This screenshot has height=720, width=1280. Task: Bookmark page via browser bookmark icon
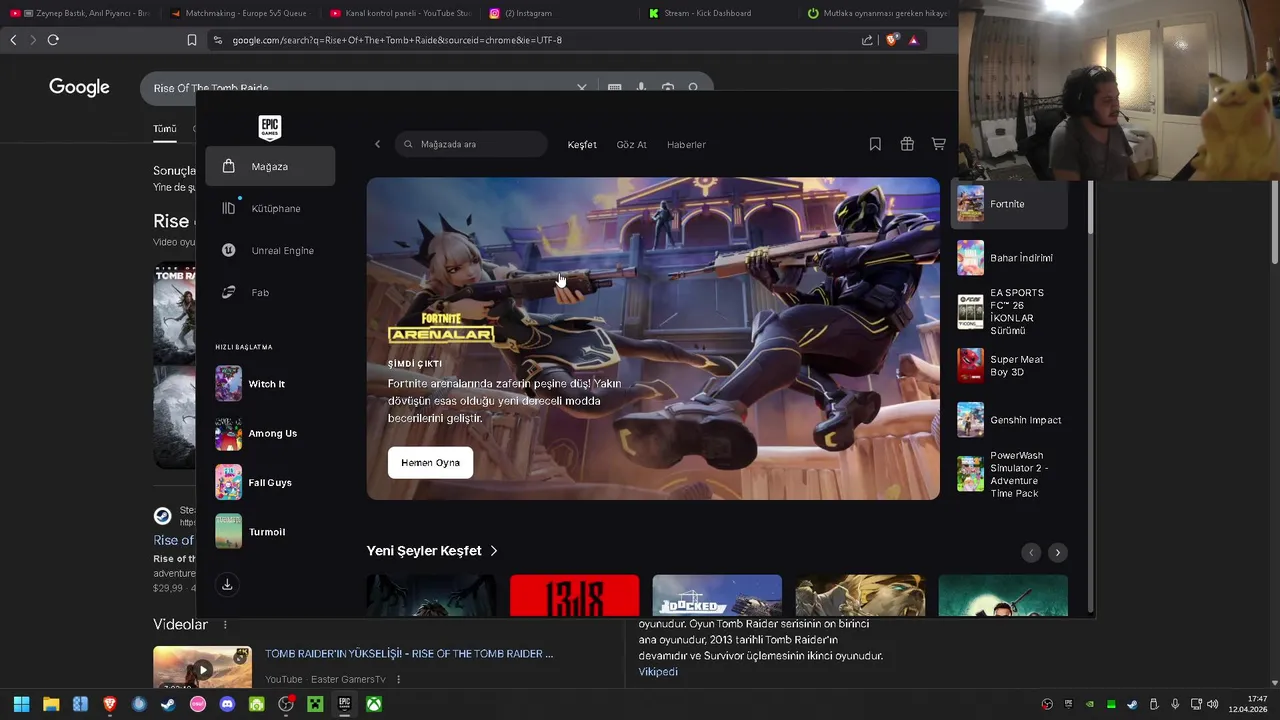pos(192,40)
